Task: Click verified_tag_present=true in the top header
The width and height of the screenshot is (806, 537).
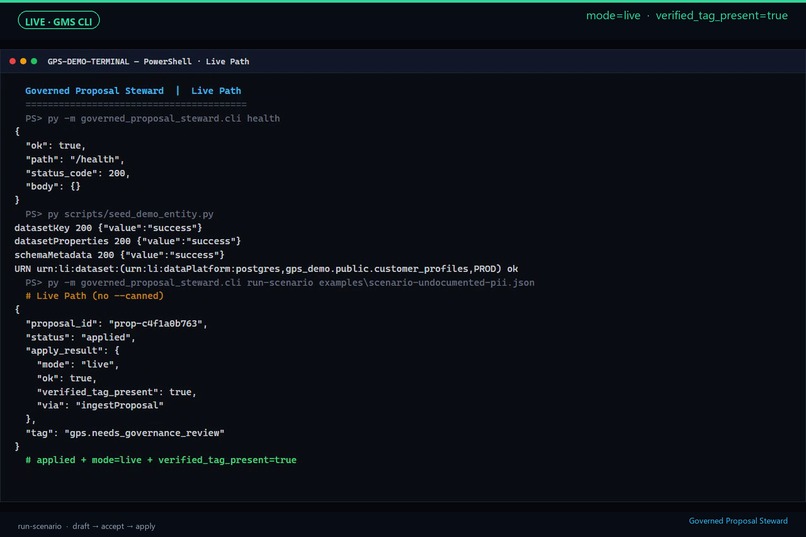Action: (721, 16)
